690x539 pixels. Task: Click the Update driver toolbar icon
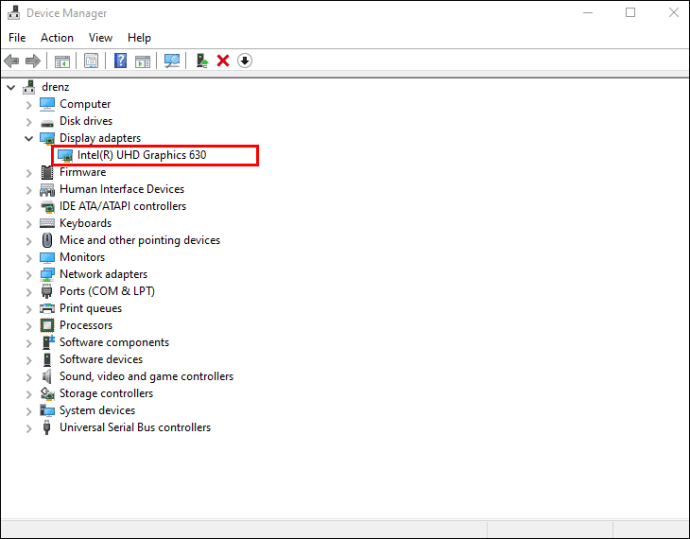[x=202, y=61]
